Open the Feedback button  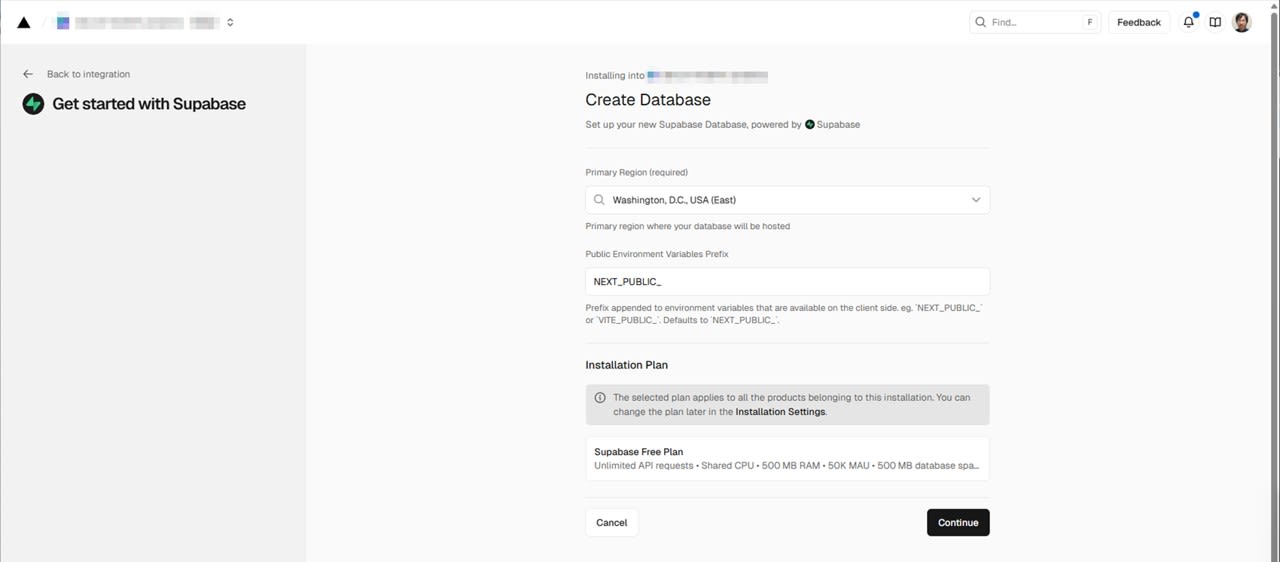[1139, 22]
